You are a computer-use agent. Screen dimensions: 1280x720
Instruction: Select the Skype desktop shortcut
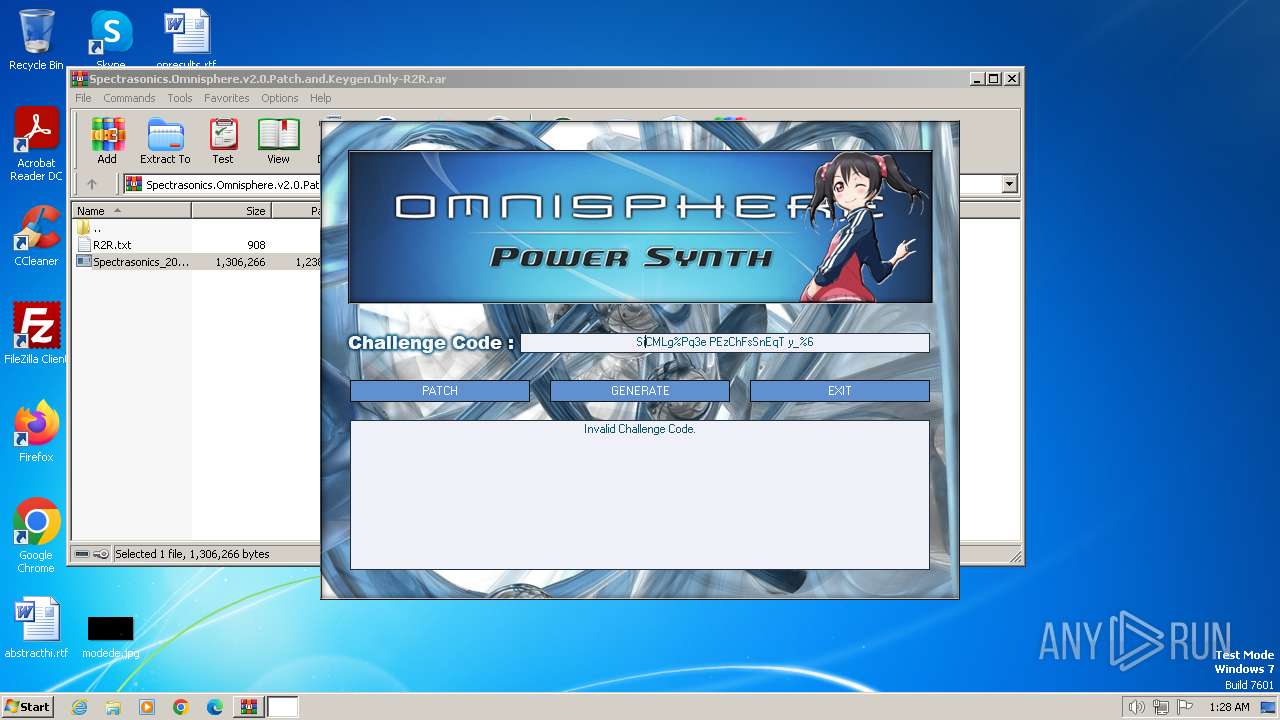tap(110, 40)
